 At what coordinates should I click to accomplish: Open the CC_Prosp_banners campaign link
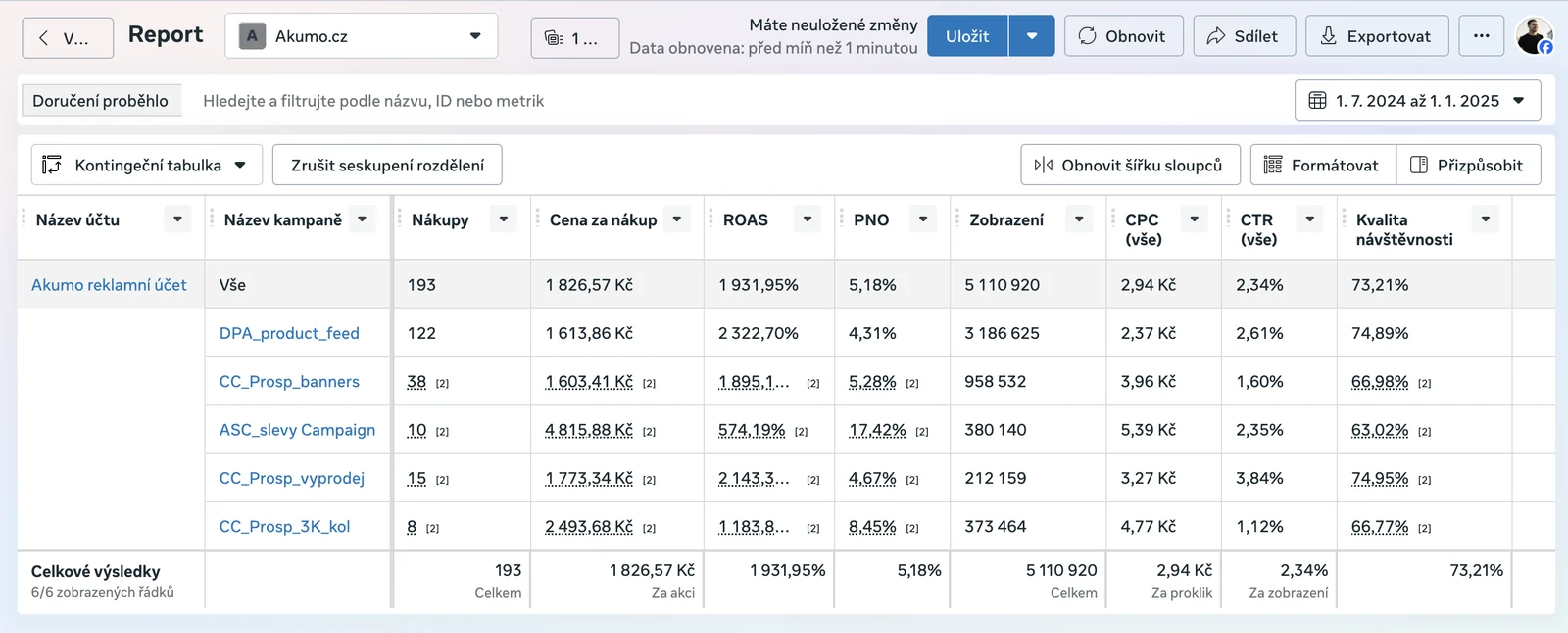click(x=289, y=382)
